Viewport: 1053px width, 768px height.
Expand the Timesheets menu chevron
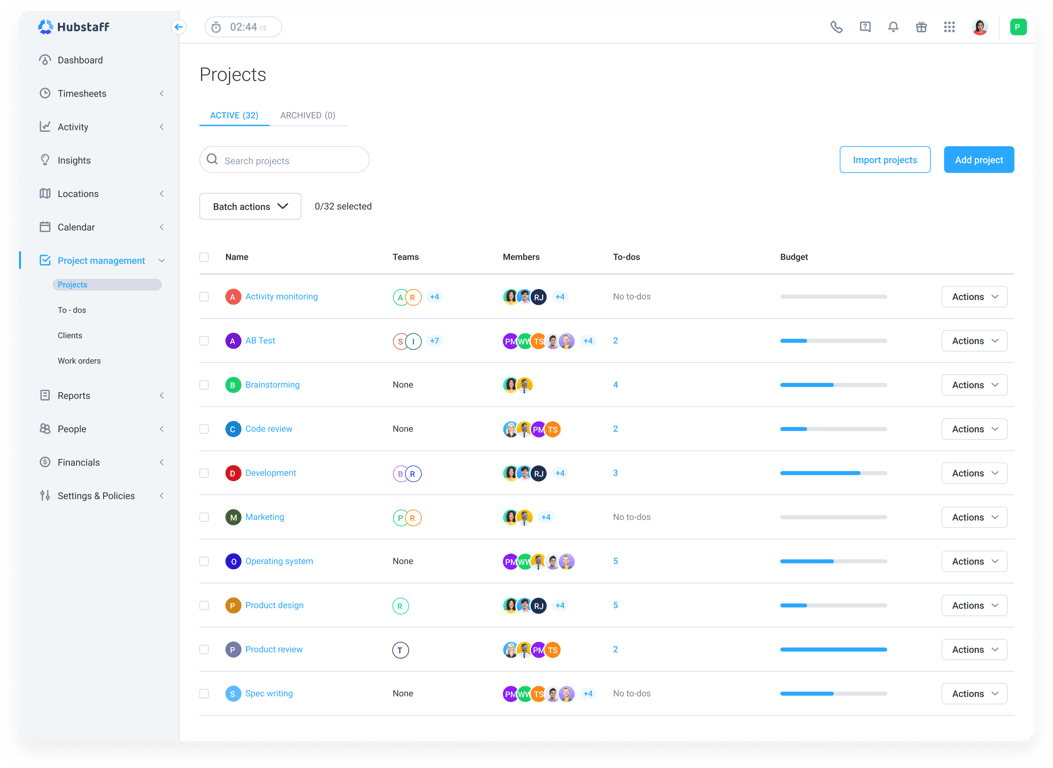click(162, 93)
